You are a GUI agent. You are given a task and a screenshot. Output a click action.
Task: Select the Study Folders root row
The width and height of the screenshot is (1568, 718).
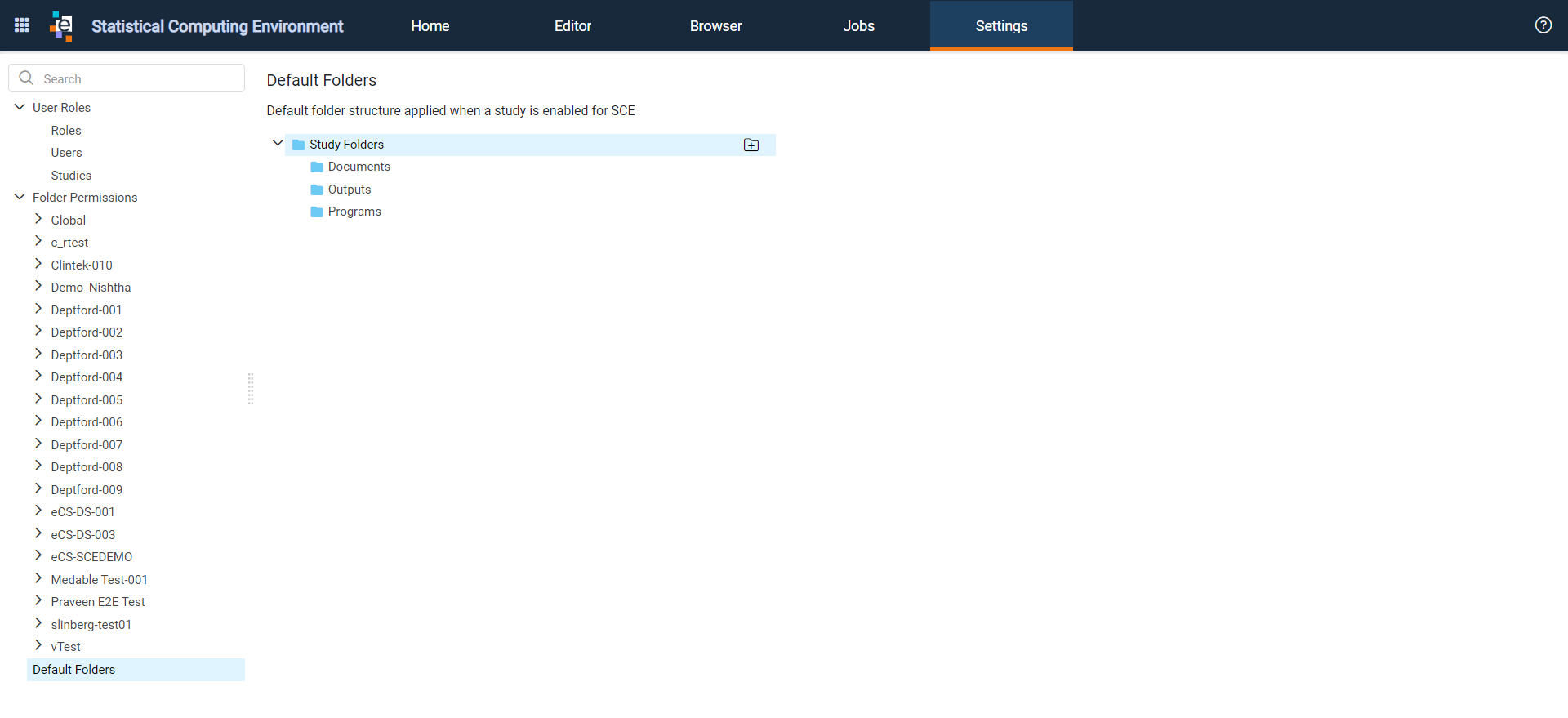[530, 145]
